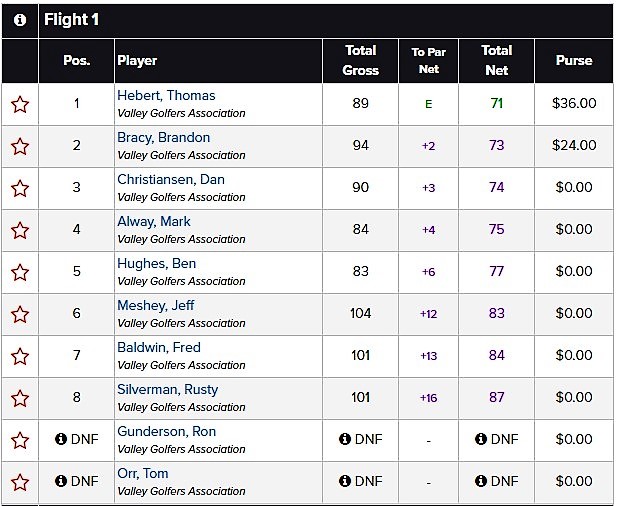Star Tom Orr's row
The image size is (618, 506).
(x=19, y=482)
